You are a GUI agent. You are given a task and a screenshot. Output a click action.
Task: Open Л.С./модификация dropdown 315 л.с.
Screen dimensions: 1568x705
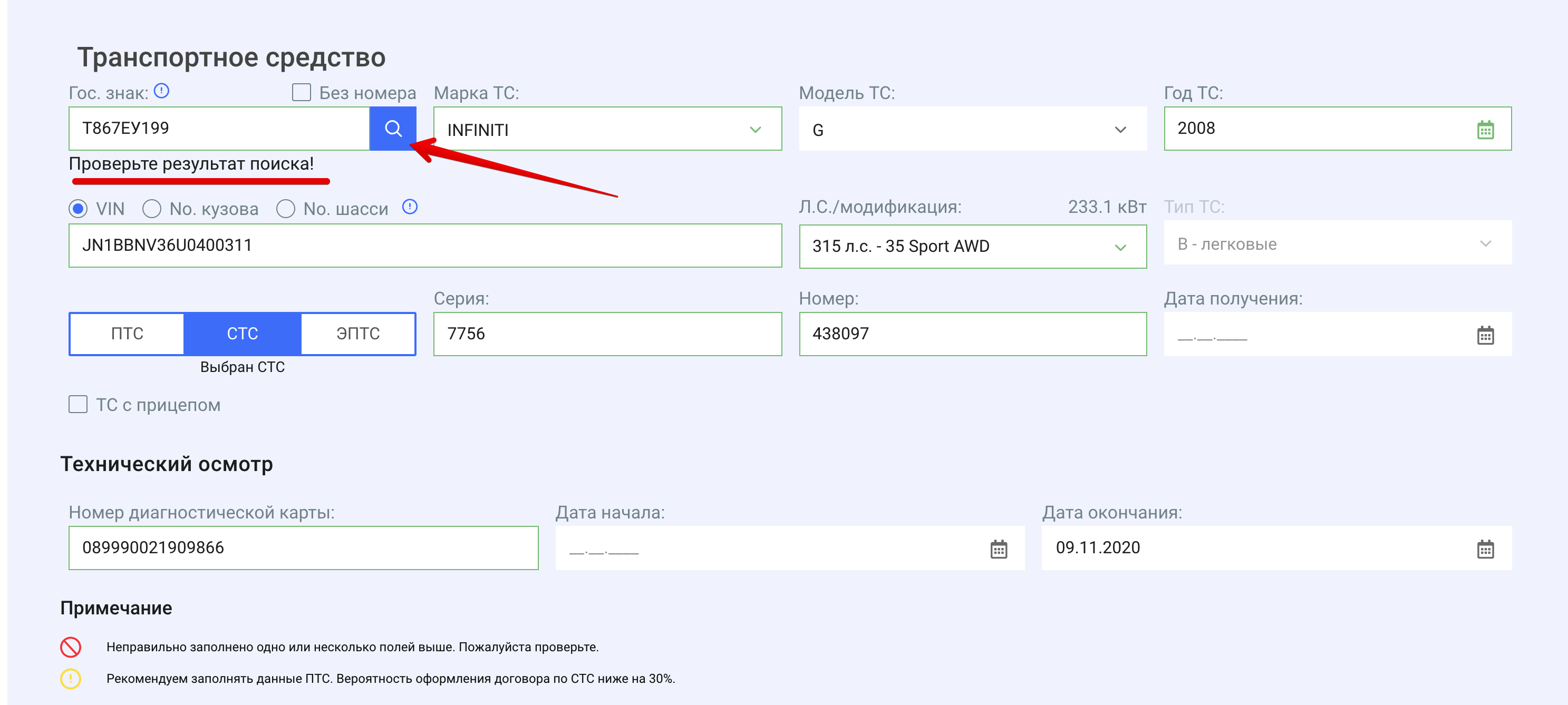click(973, 247)
